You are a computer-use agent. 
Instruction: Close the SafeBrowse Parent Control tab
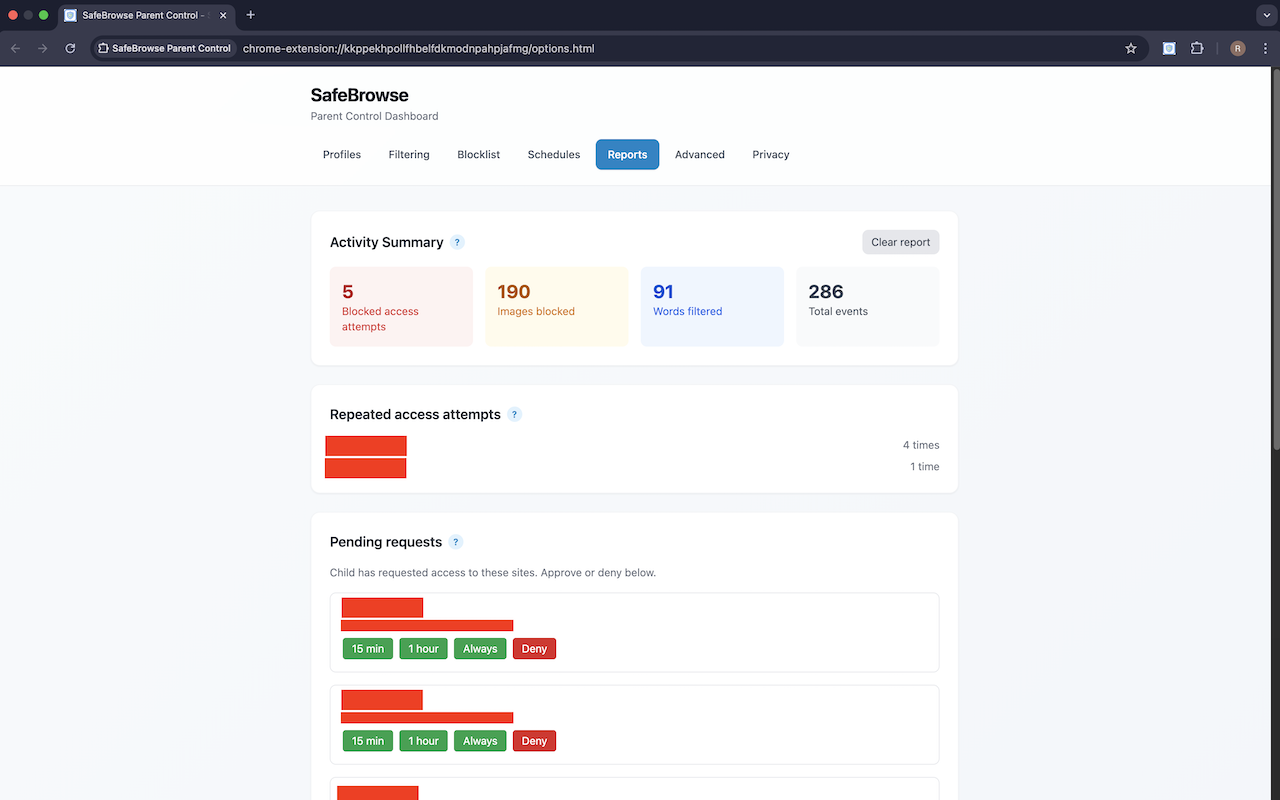pyautogui.click(x=225, y=15)
